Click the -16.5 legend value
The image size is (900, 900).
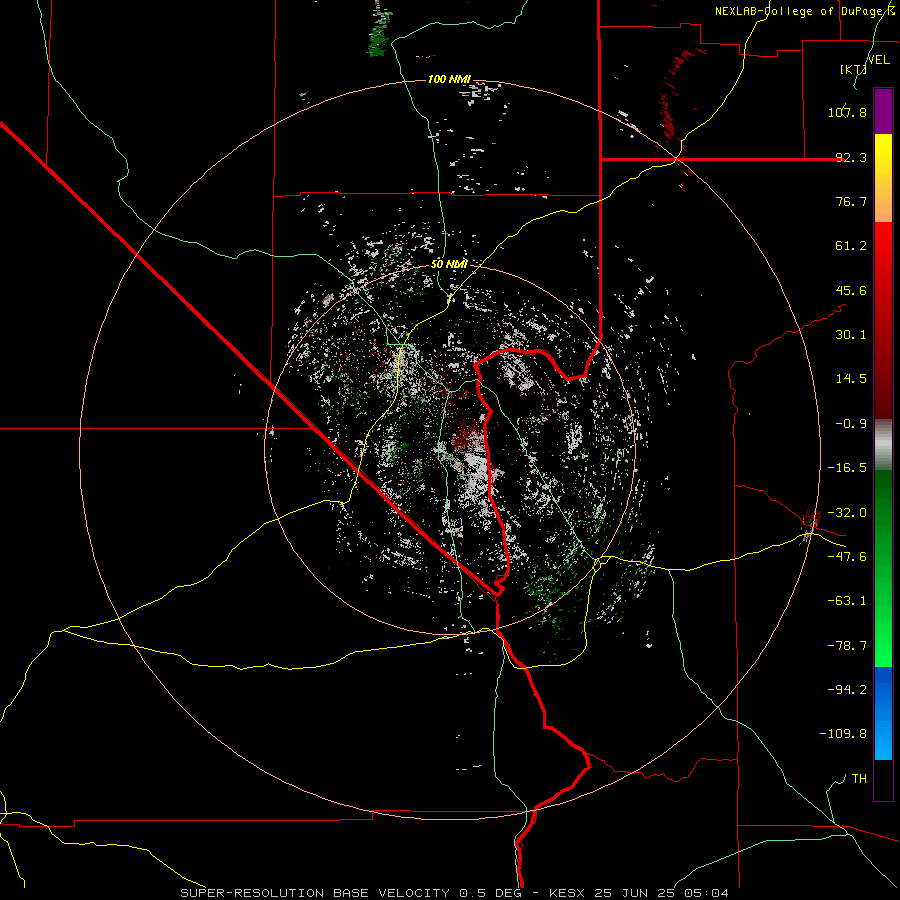847,468
